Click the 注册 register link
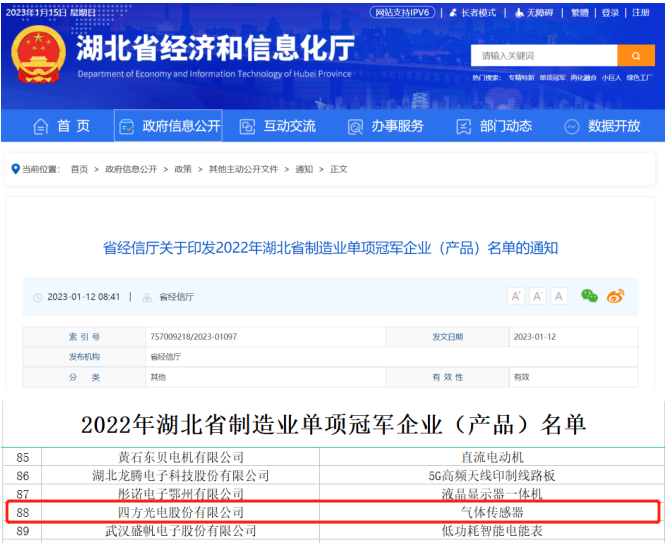This screenshot has height=545, width=668. (639, 13)
